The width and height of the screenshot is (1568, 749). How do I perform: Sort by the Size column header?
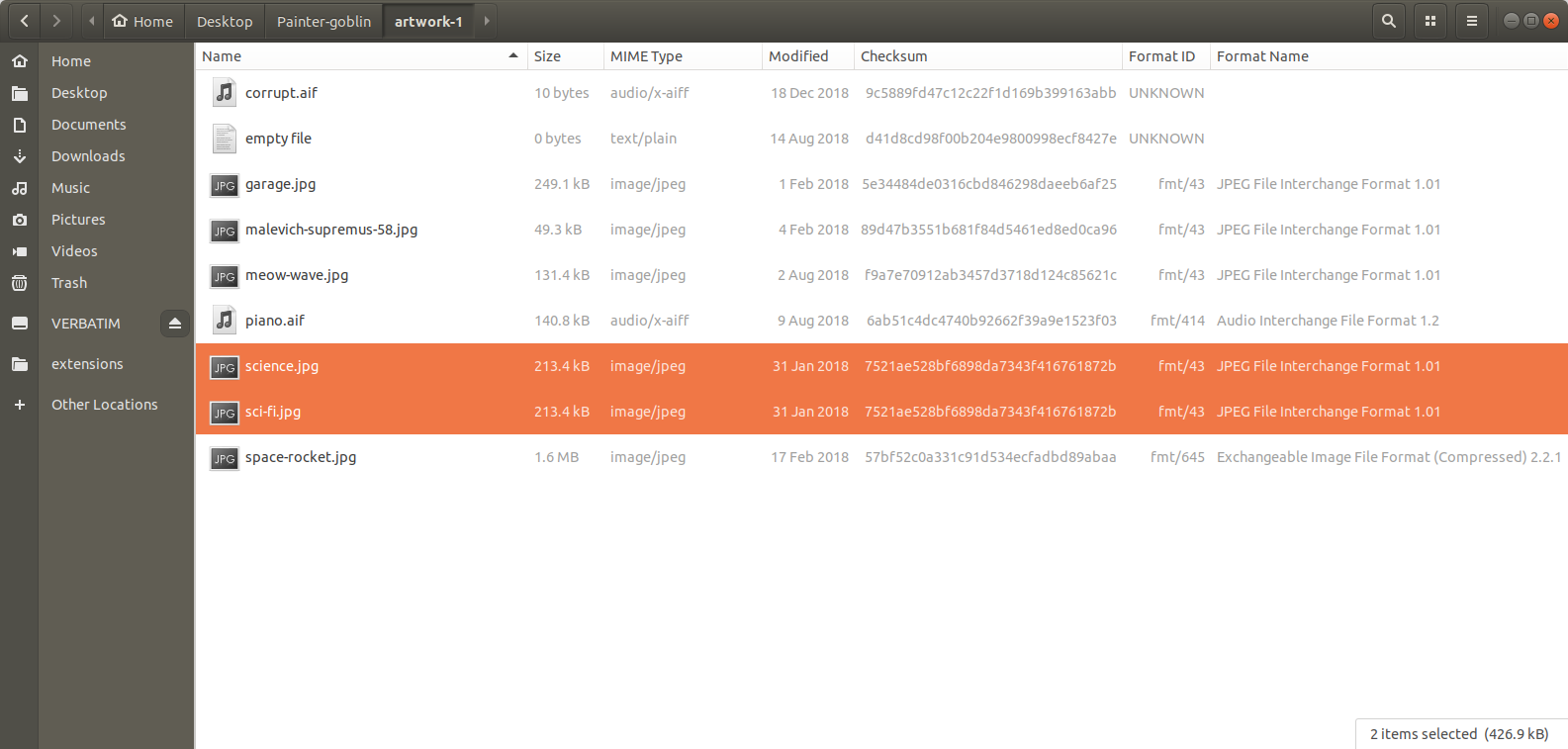coord(565,56)
